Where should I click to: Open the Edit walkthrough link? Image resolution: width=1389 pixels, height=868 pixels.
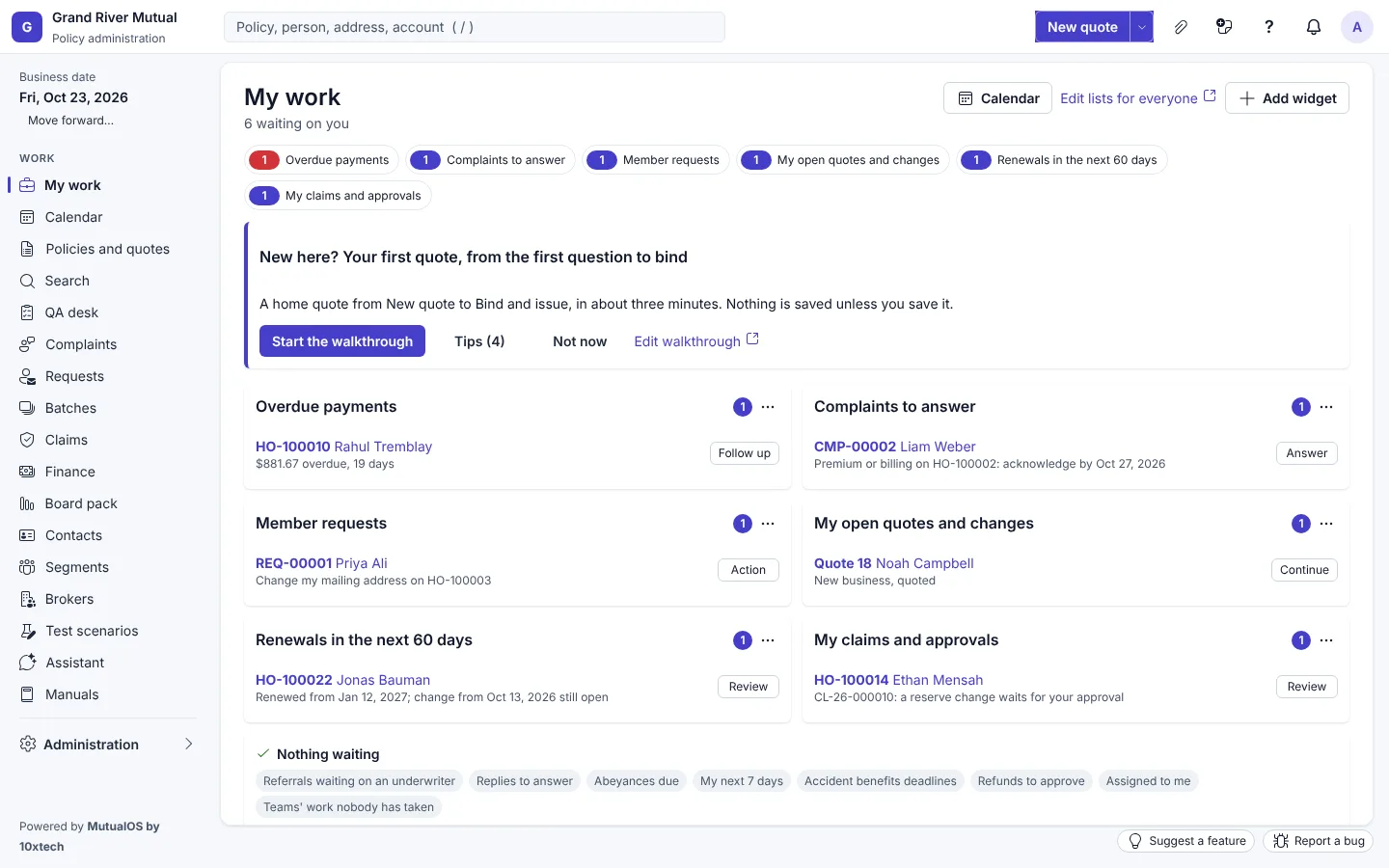coord(696,341)
